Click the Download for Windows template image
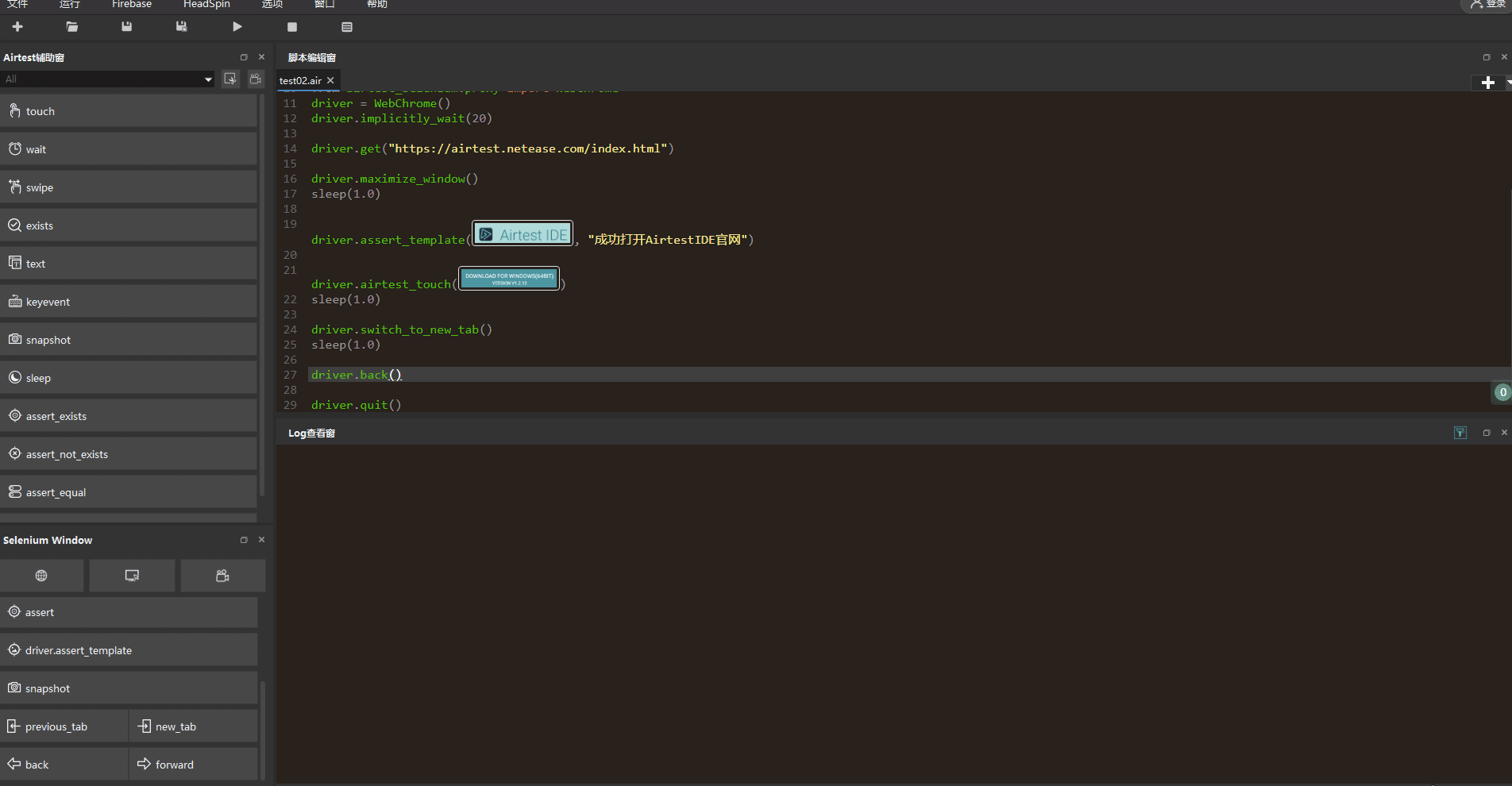 click(509, 279)
